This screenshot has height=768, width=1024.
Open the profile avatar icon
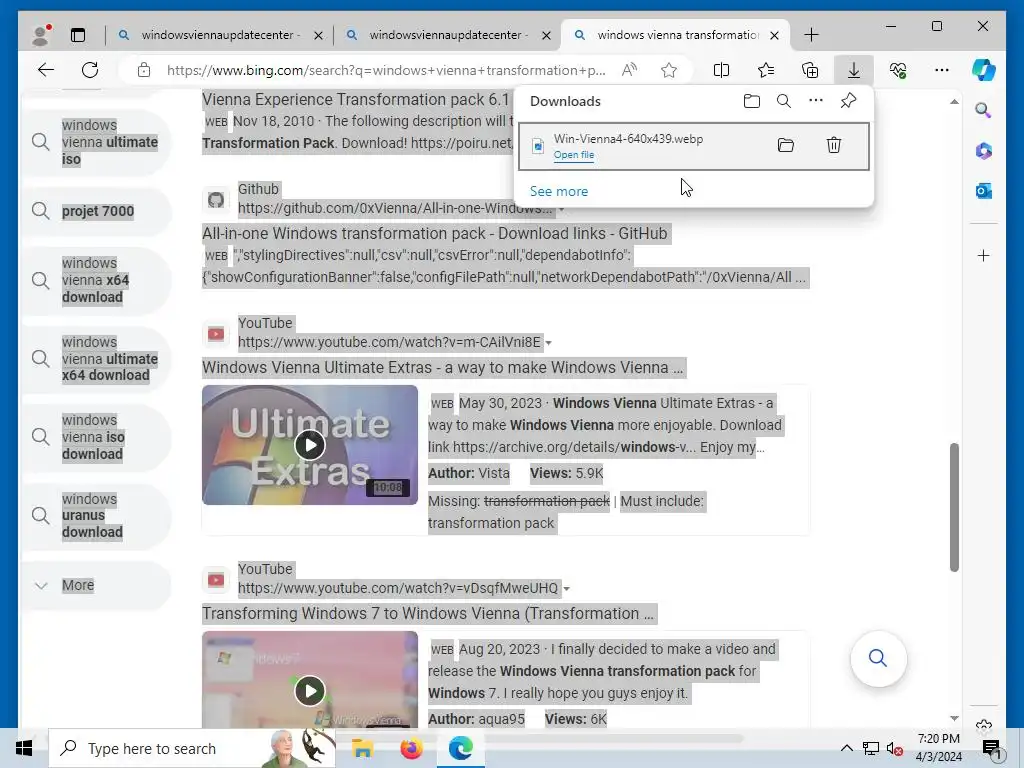click(41, 35)
